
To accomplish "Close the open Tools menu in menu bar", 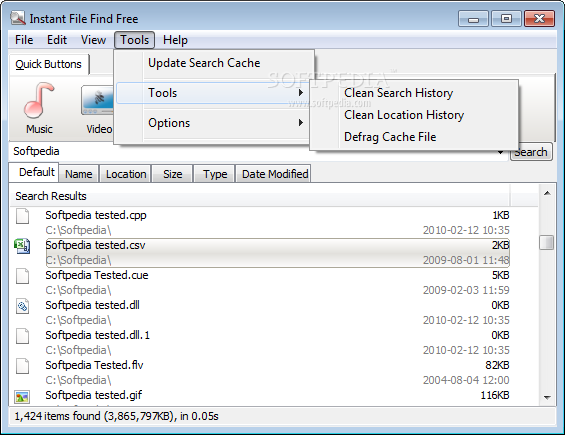I will (x=134, y=40).
